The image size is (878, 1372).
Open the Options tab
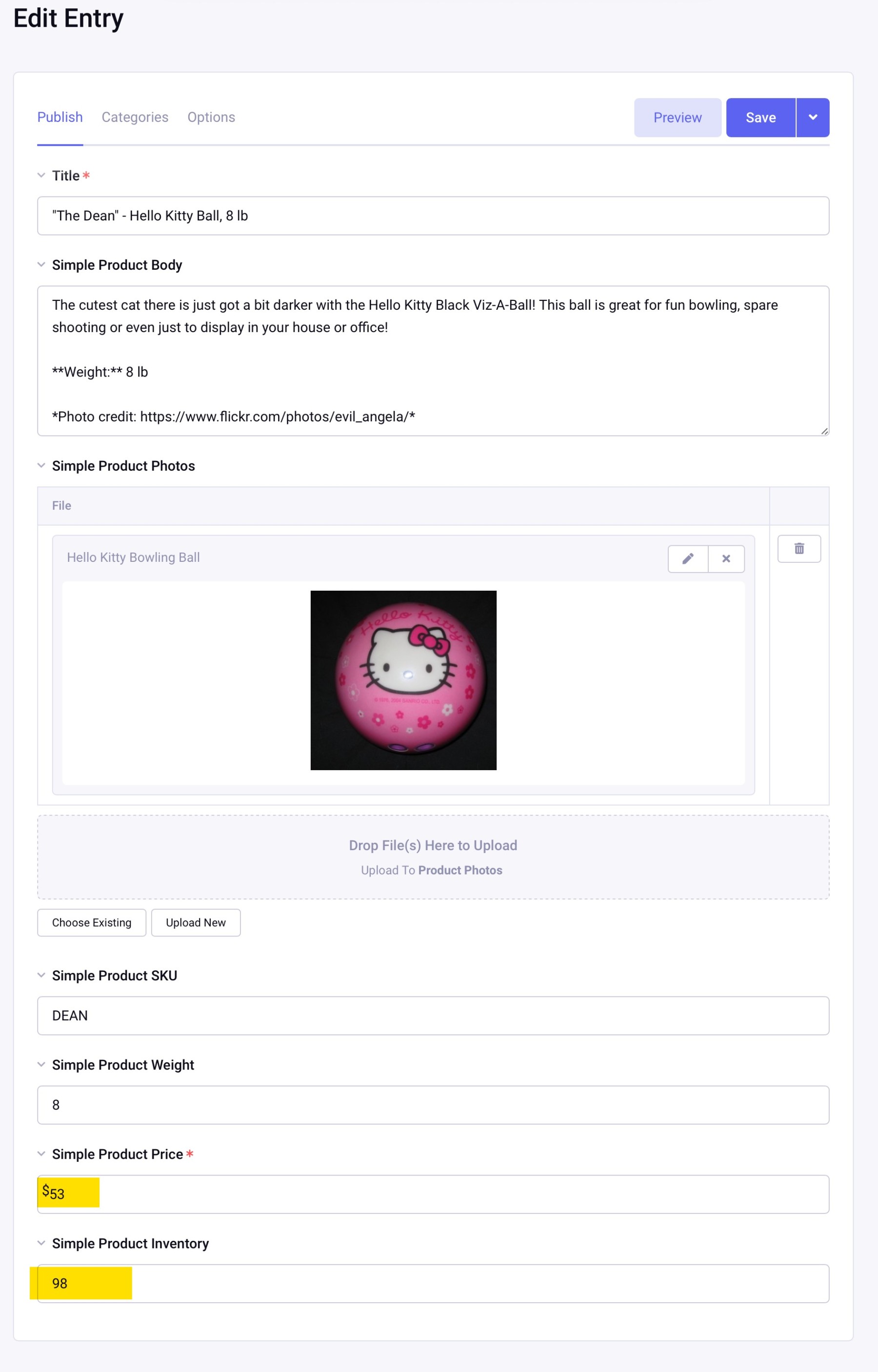click(210, 118)
